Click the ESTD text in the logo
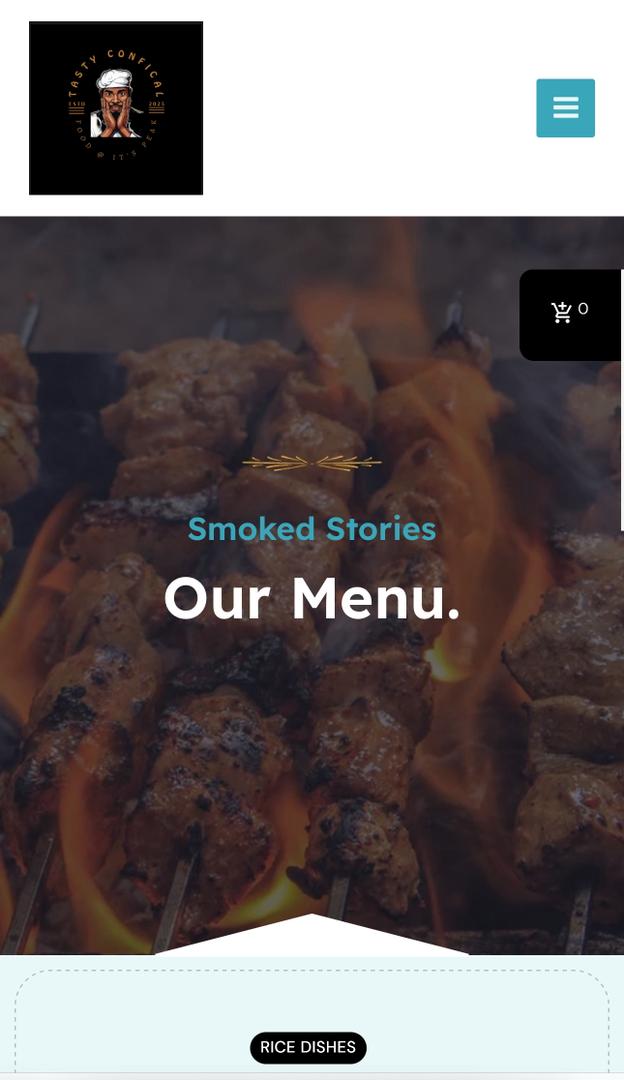Screen dimensions: 624x1080 tap(76, 104)
